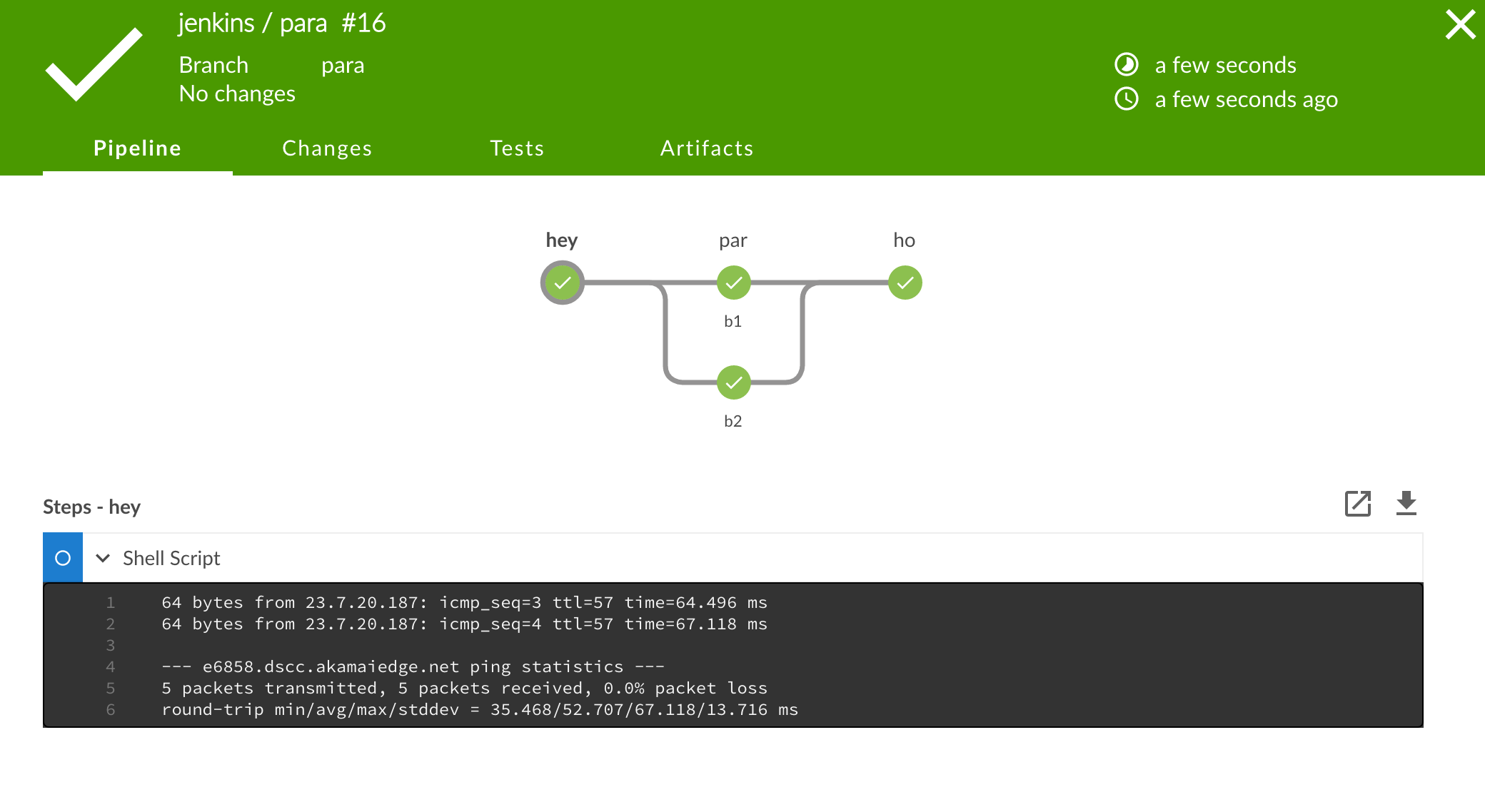
Task: Download the log file icon
Action: click(x=1406, y=504)
